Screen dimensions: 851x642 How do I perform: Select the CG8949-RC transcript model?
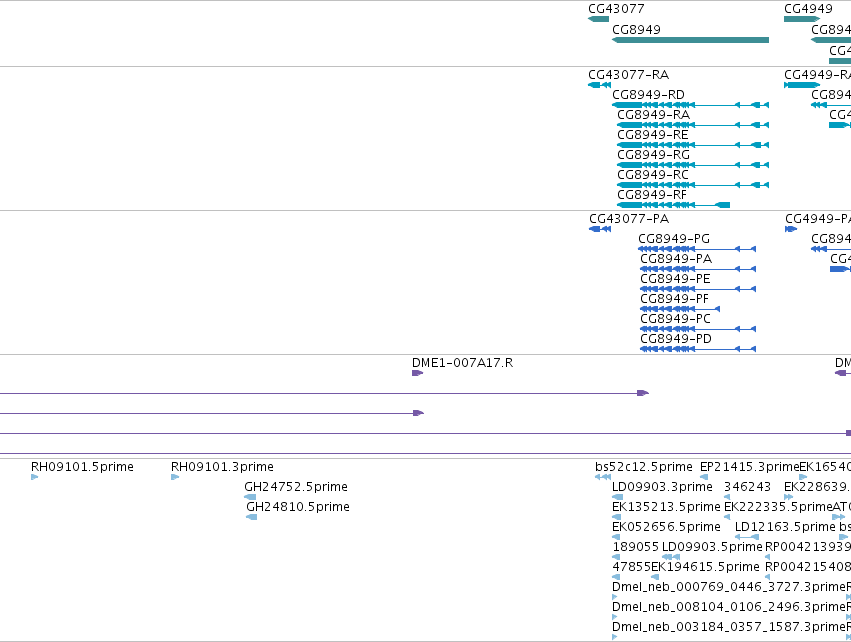click(693, 185)
